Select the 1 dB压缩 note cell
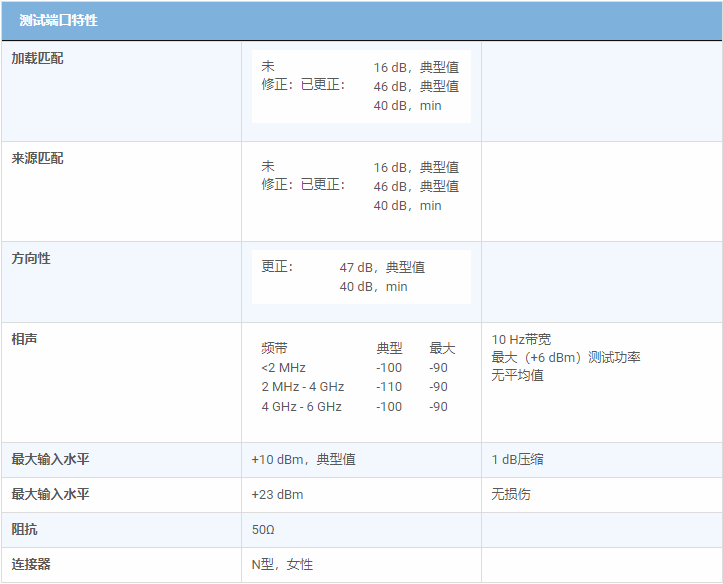This screenshot has width=723, height=584. (x=518, y=459)
